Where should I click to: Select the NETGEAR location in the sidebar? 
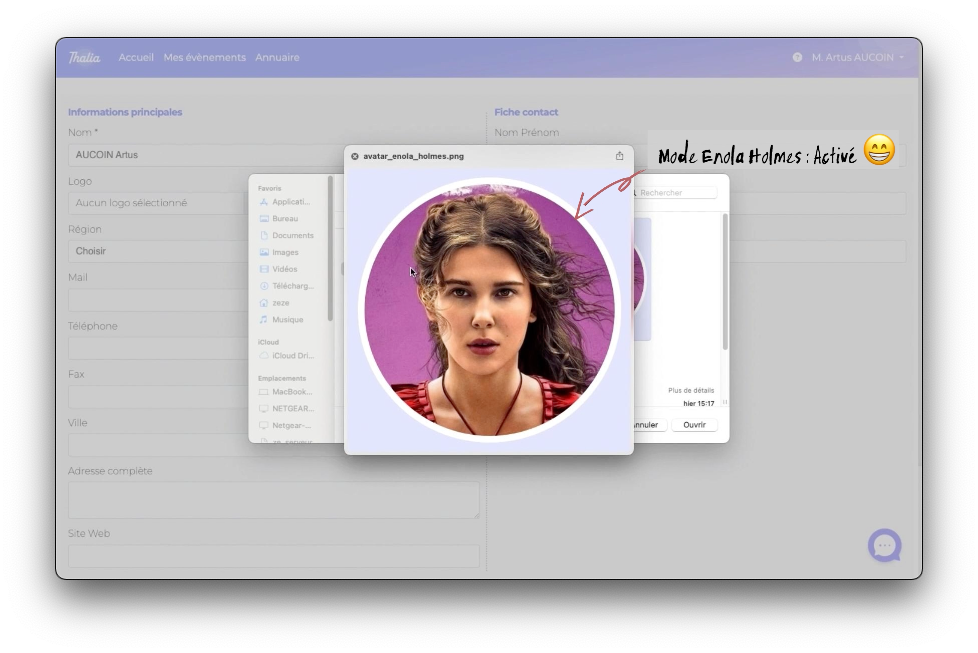coord(292,408)
